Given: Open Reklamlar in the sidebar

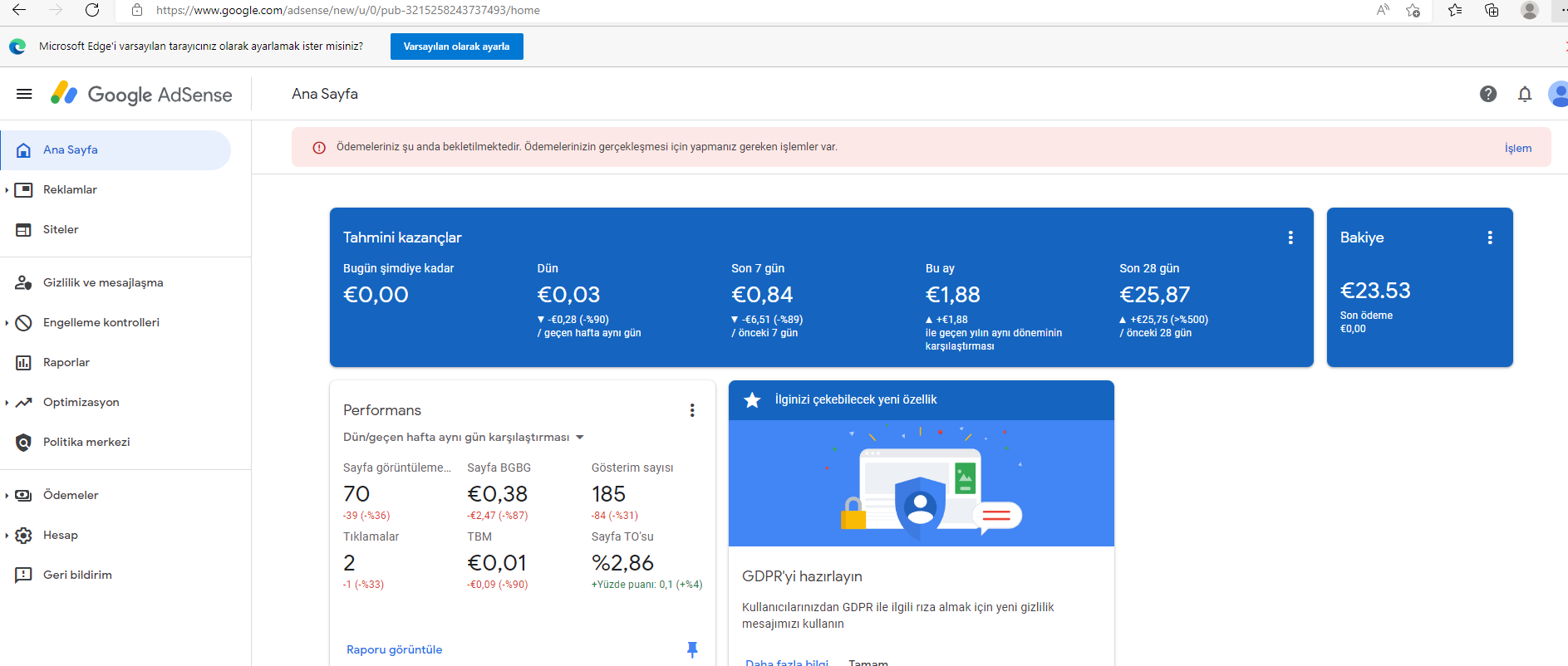Looking at the screenshot, I should pyautogui.click(x=70, y=190).
